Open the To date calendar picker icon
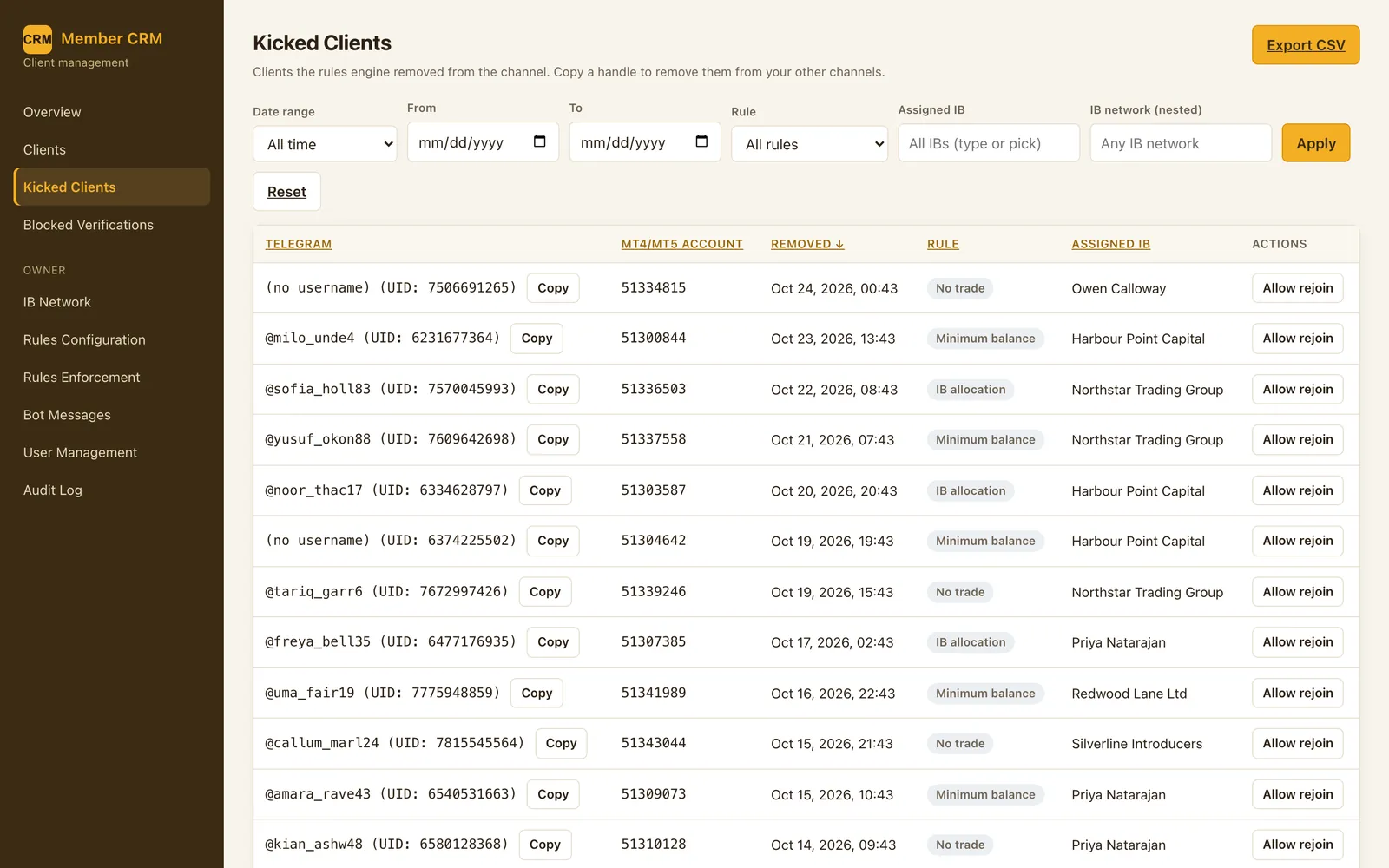1389x868 pixels. [701, 141]
